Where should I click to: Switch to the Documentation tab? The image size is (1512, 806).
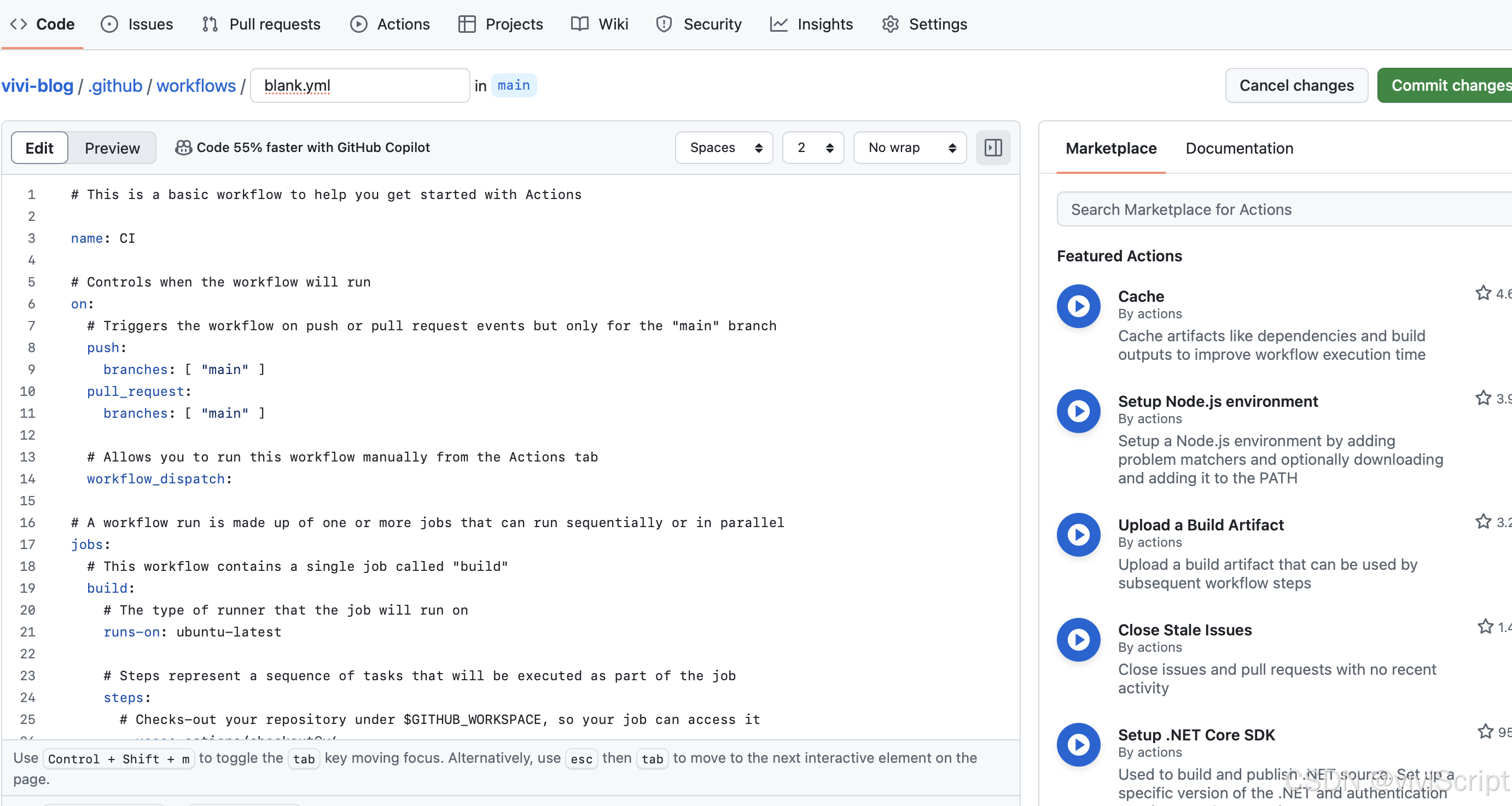[1239, 148]
